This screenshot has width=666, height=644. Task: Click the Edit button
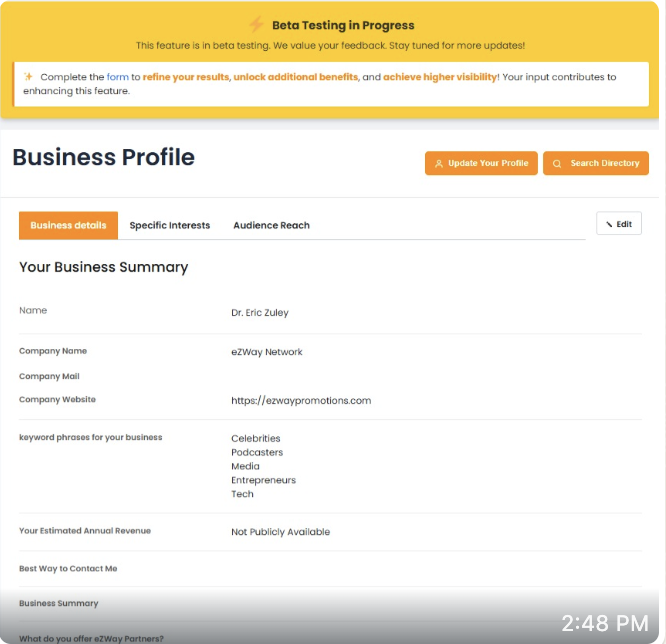619,223
